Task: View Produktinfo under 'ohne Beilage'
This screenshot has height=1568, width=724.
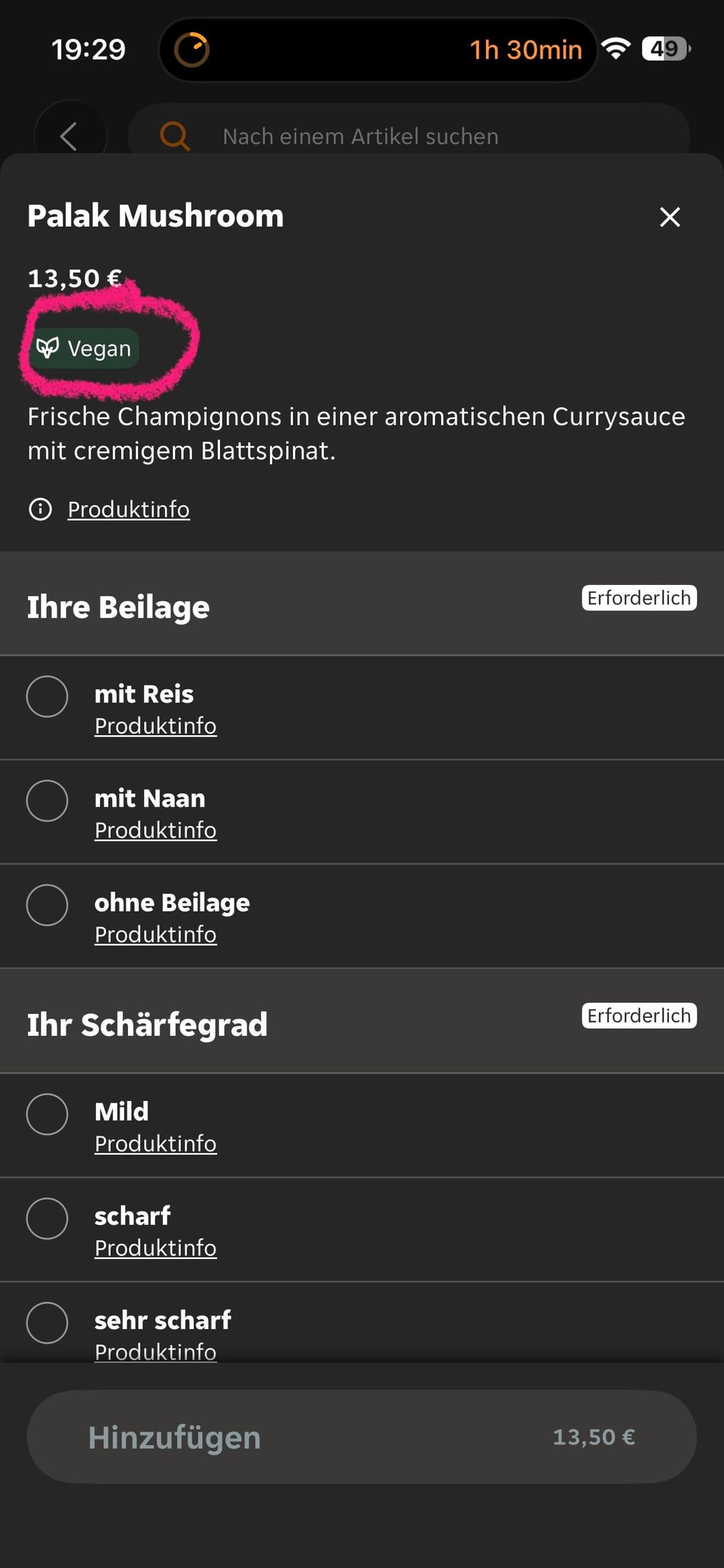Action: coord(156,935)
